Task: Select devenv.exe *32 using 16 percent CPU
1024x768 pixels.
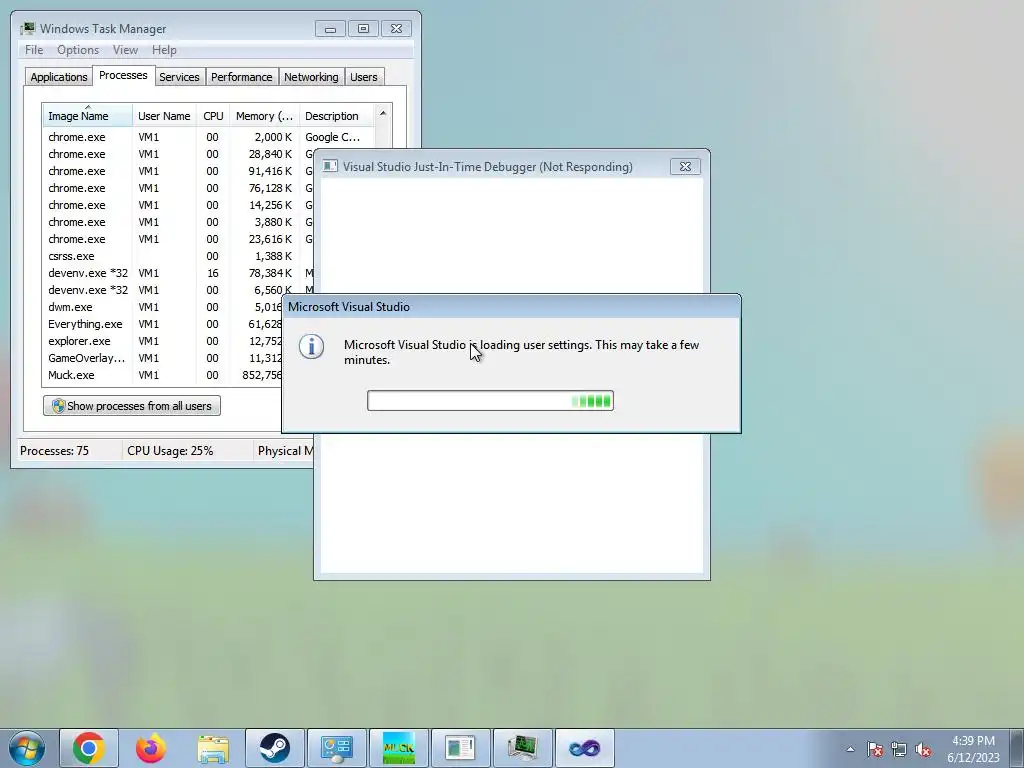Action: [x=178, y=273]
